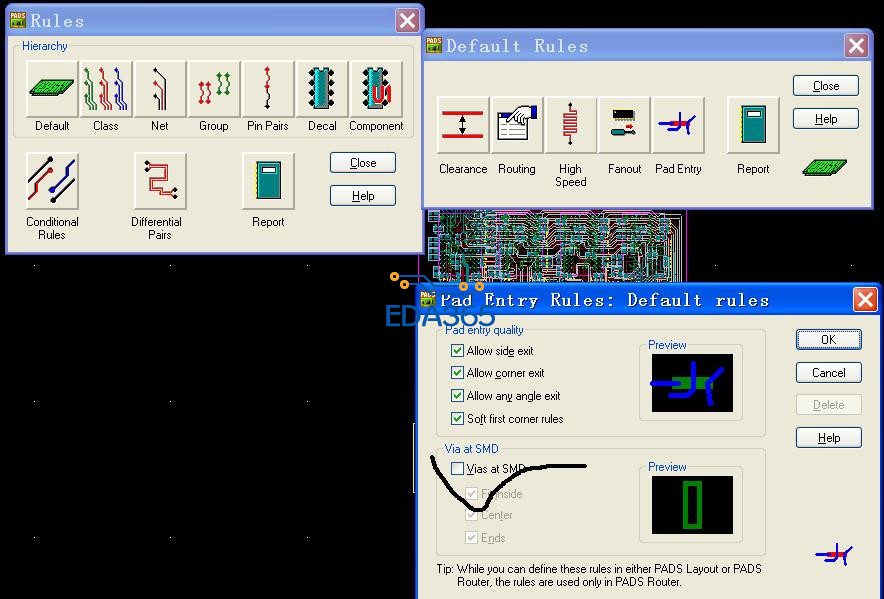The height and width of the screenshot is (599, 884).
Task: Open Net rules icon
Action: tap(160, 89)
